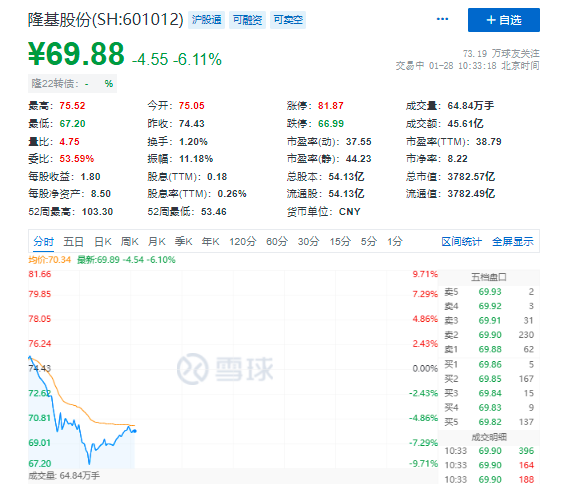Select the 卖3 order row at 69.91
The width and height of the screenshot is (567, 484).
[x=489, y=320]
